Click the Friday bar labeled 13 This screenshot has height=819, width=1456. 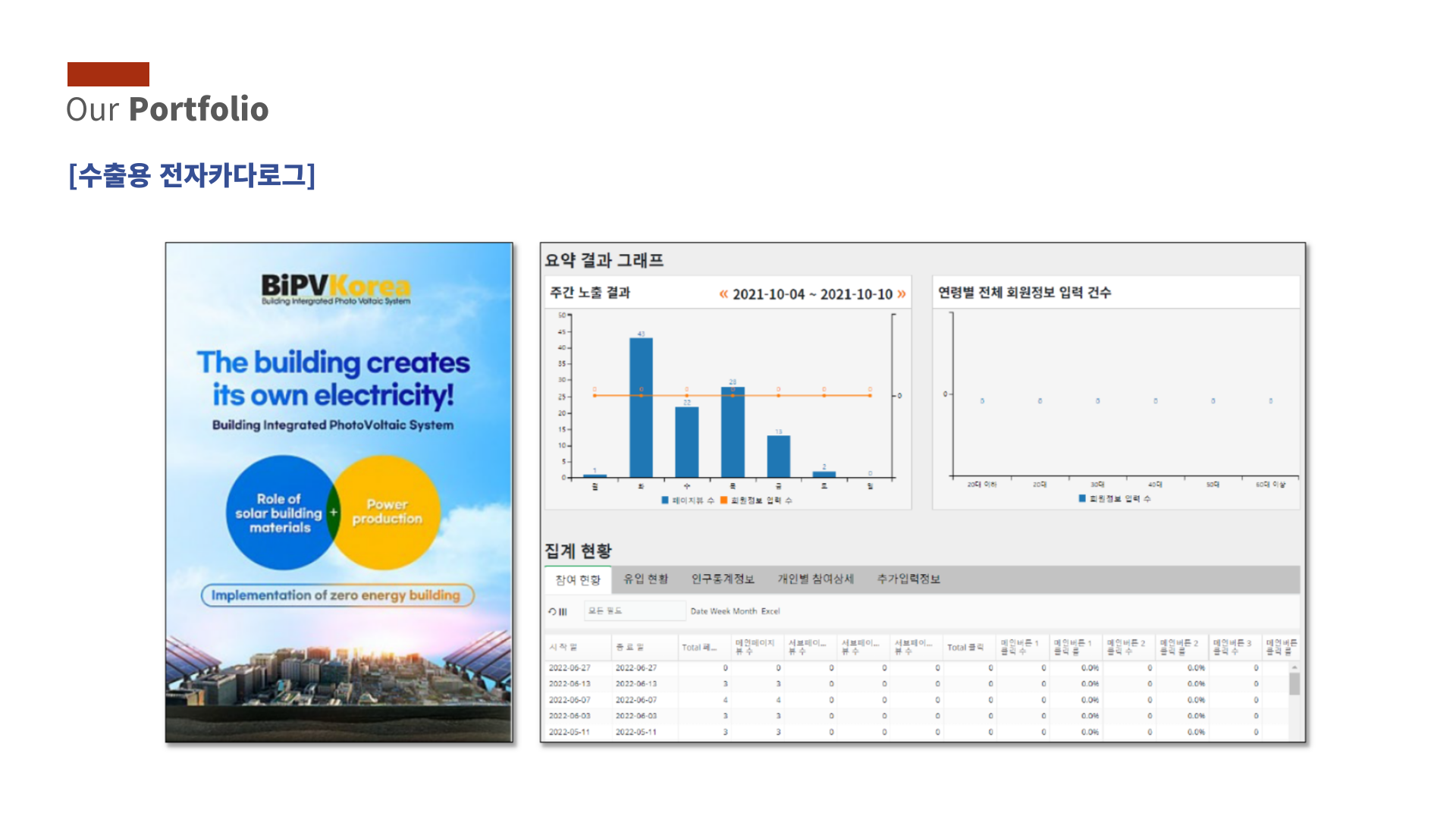point(779,456)
